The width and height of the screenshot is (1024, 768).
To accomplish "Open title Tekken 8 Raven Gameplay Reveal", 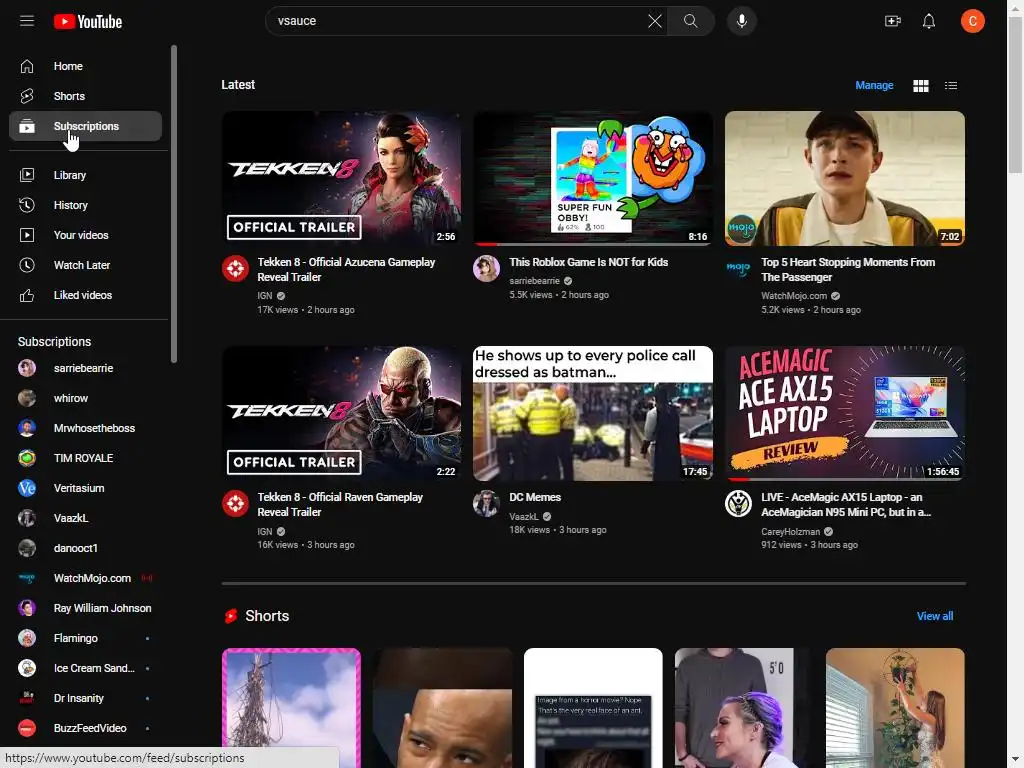I will pos(340,504).
